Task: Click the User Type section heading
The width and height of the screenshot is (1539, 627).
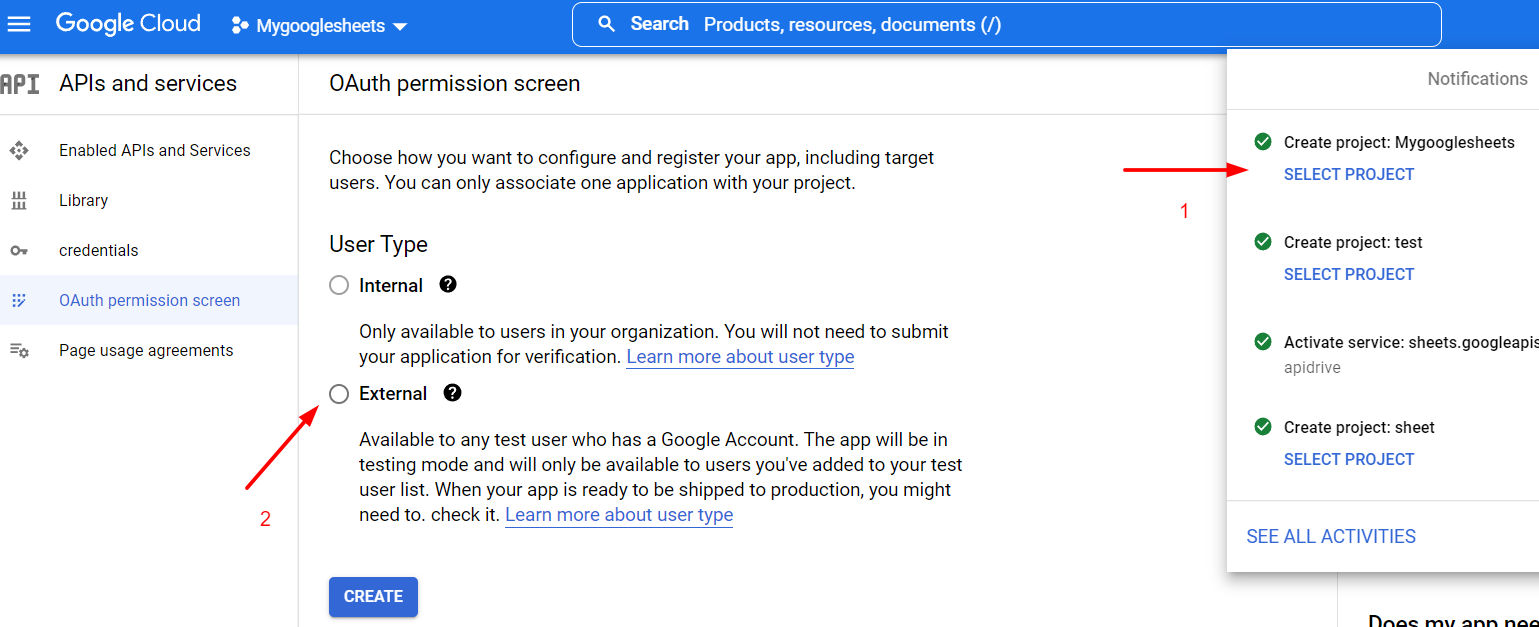Action: (x=378, y=244)
